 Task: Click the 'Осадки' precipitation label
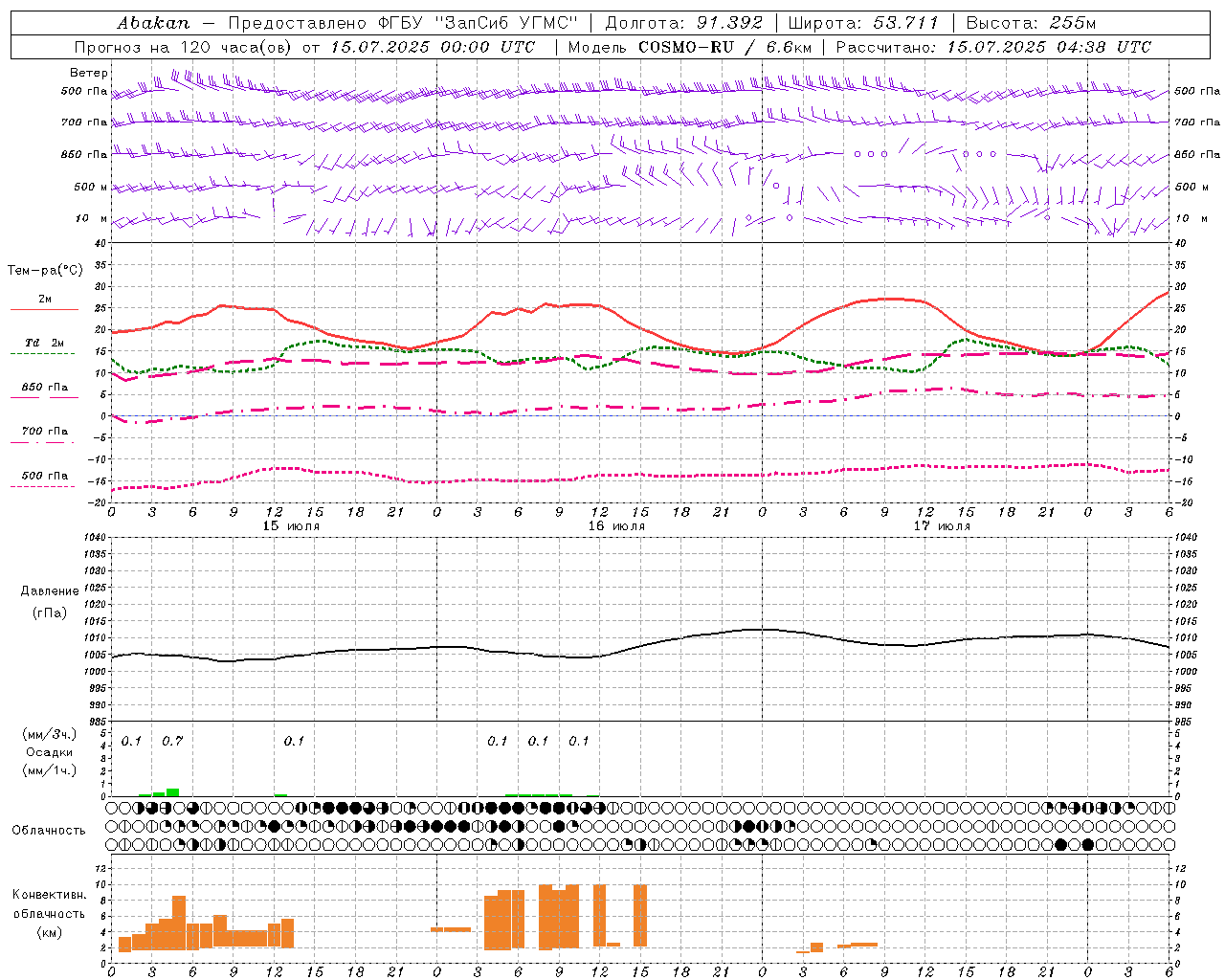point(49,752)
